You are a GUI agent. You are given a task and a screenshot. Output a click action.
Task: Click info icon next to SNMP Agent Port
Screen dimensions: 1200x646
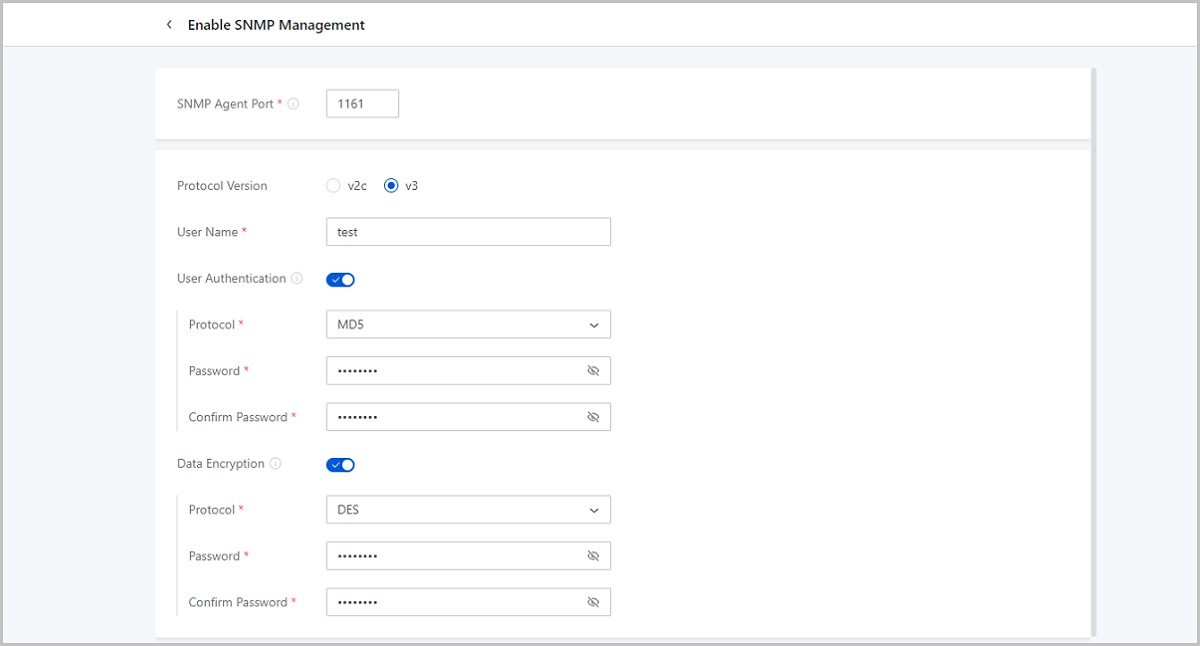pos(293,104)
